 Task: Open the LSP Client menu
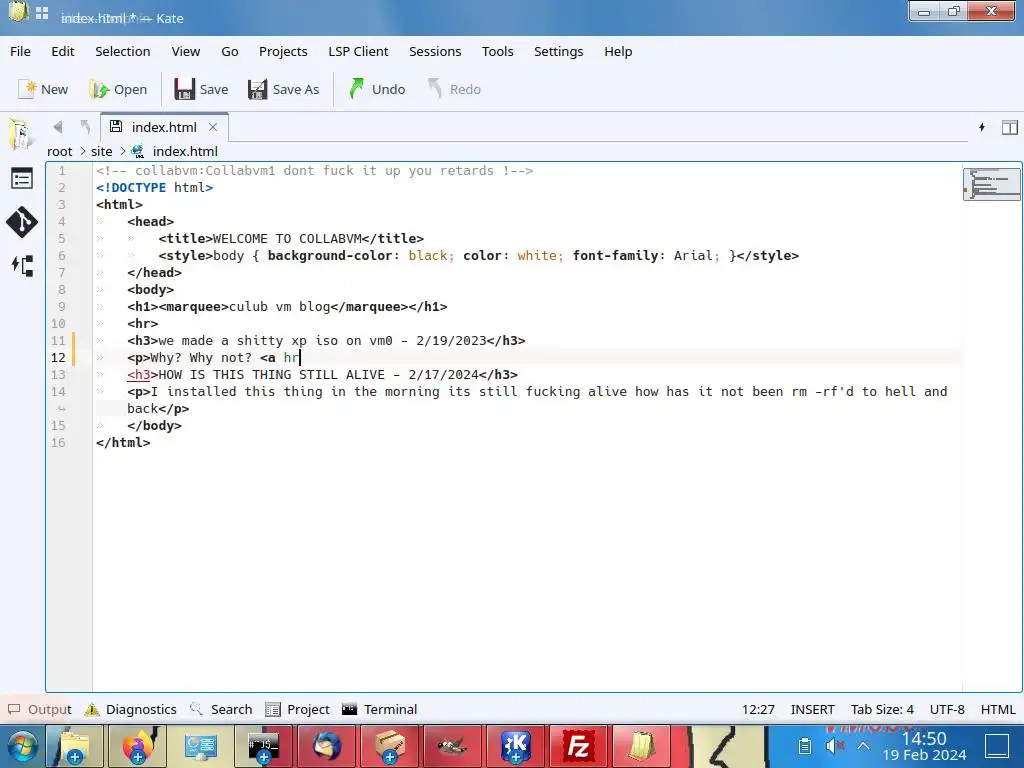[358, 52]
